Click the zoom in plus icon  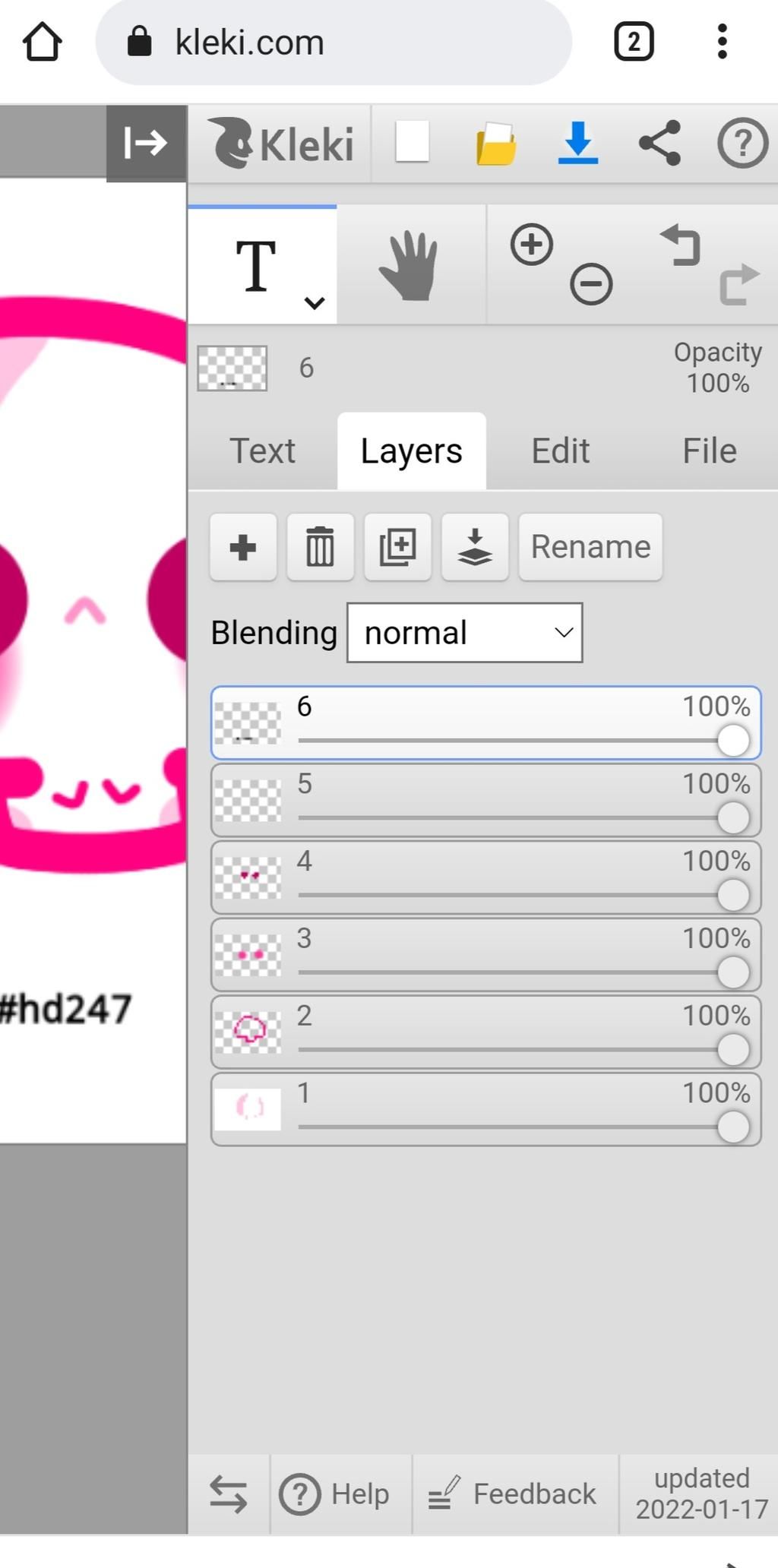click(x=531, y=245)
